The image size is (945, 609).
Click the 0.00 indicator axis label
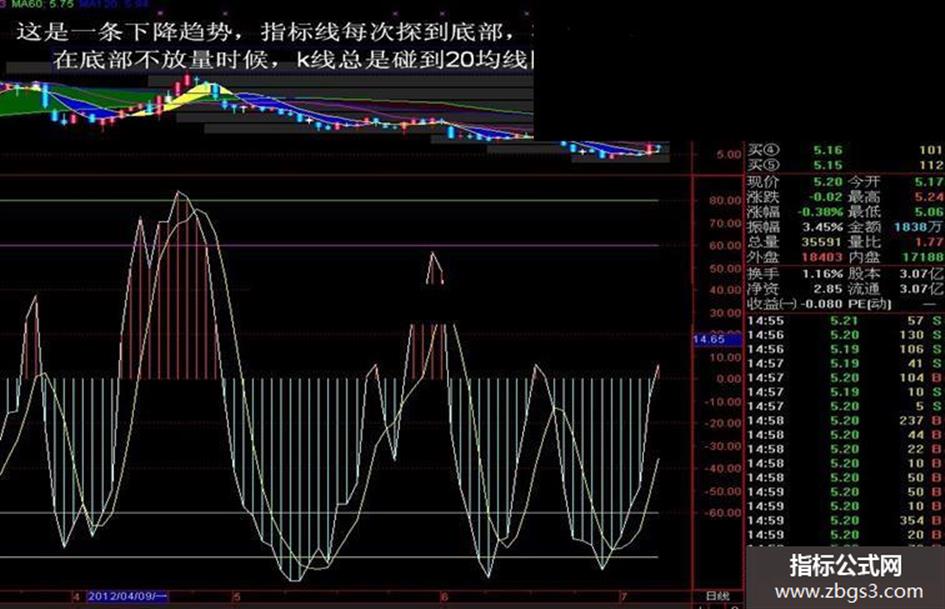(x=729, y=379)
